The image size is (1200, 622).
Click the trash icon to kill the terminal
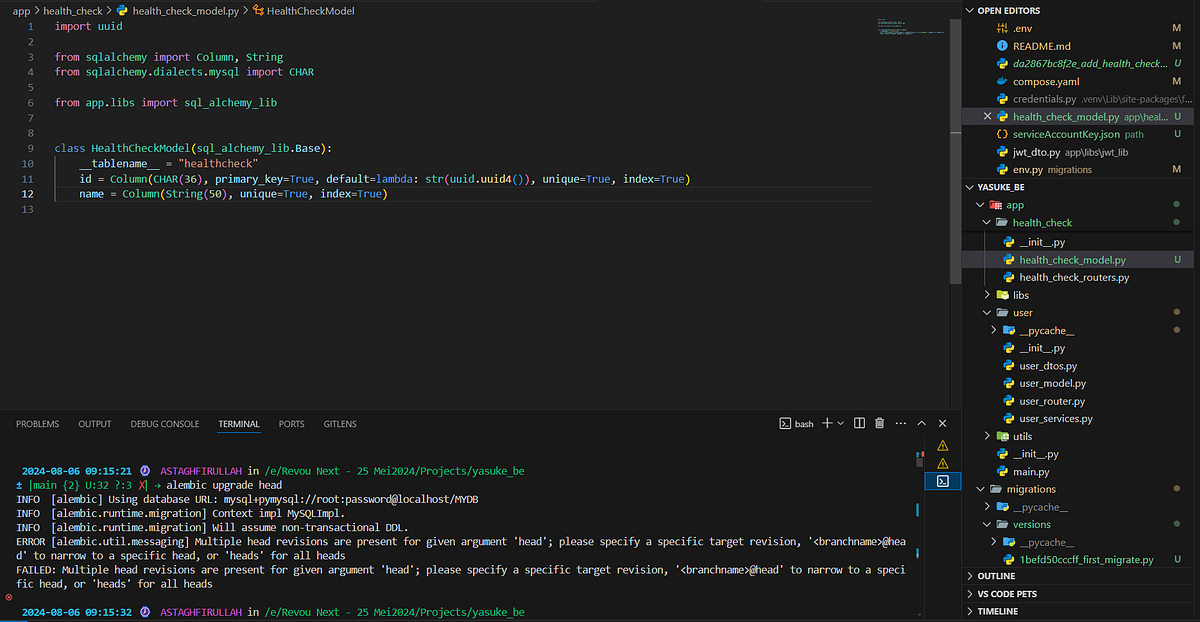tap(879, 423)
